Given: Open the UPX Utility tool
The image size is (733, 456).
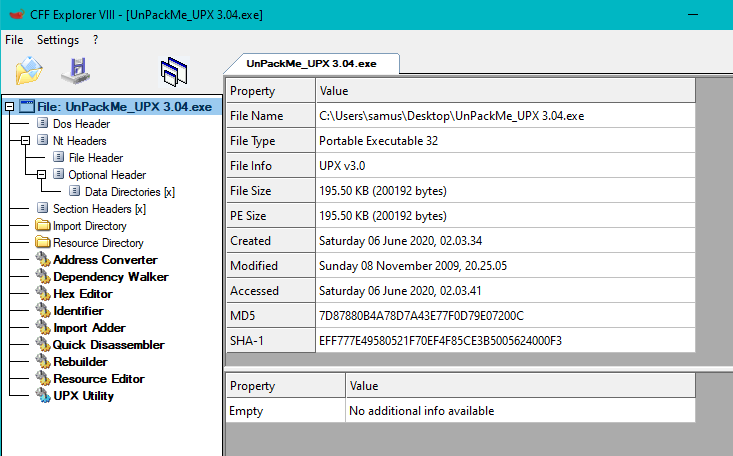Looking at the screenshot, I should pos(83,396).
